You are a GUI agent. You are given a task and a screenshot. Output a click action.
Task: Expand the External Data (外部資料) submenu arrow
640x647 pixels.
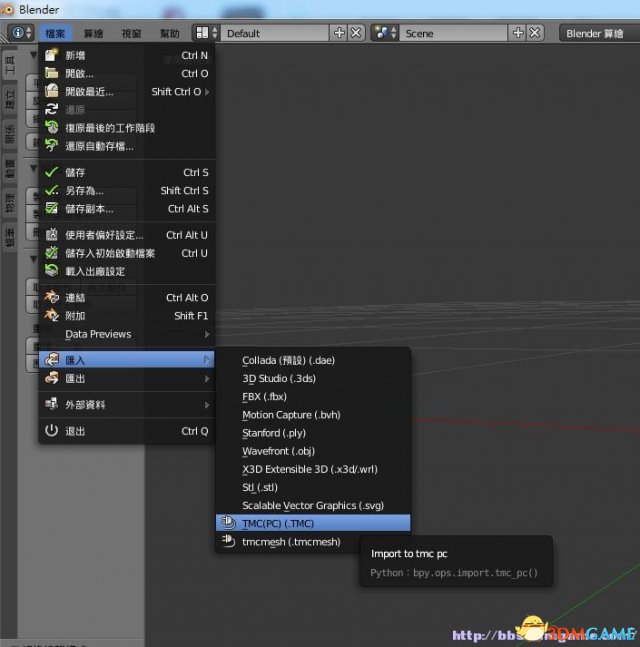207,405
